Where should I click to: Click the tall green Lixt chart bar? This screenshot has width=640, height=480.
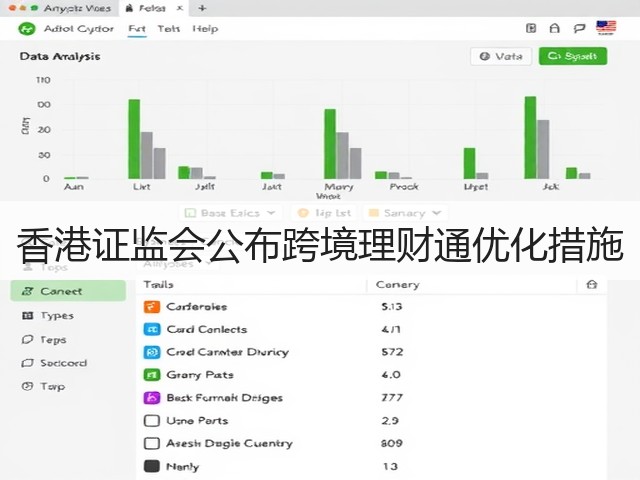click(x=134, y=139)
